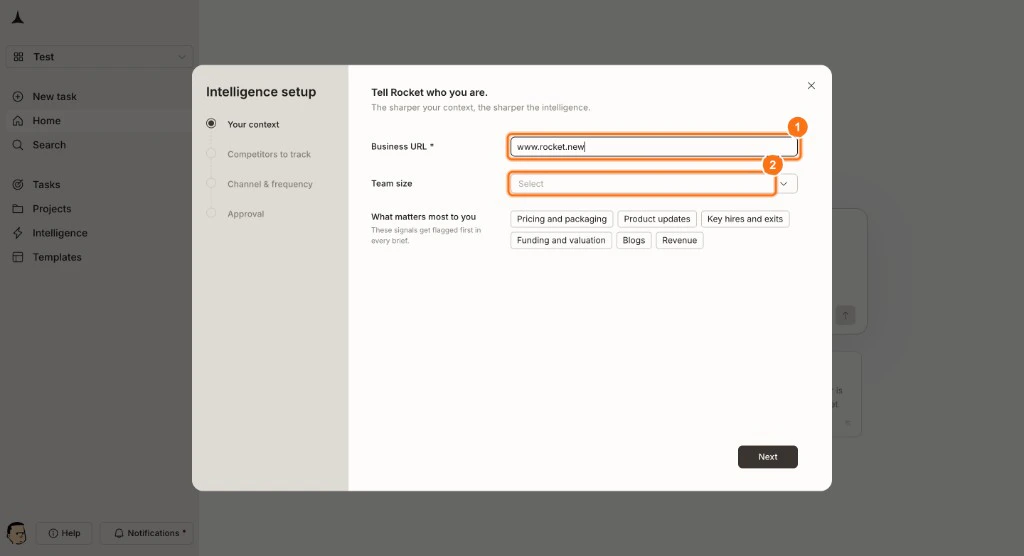The image size is (1024, 556).
Task: Toggle the Revenue chip
Action: click(679, 240)
